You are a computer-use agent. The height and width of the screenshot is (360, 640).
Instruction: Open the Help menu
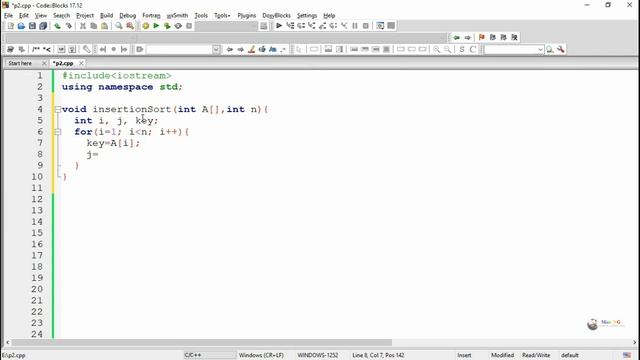click(x=329, y=16)
